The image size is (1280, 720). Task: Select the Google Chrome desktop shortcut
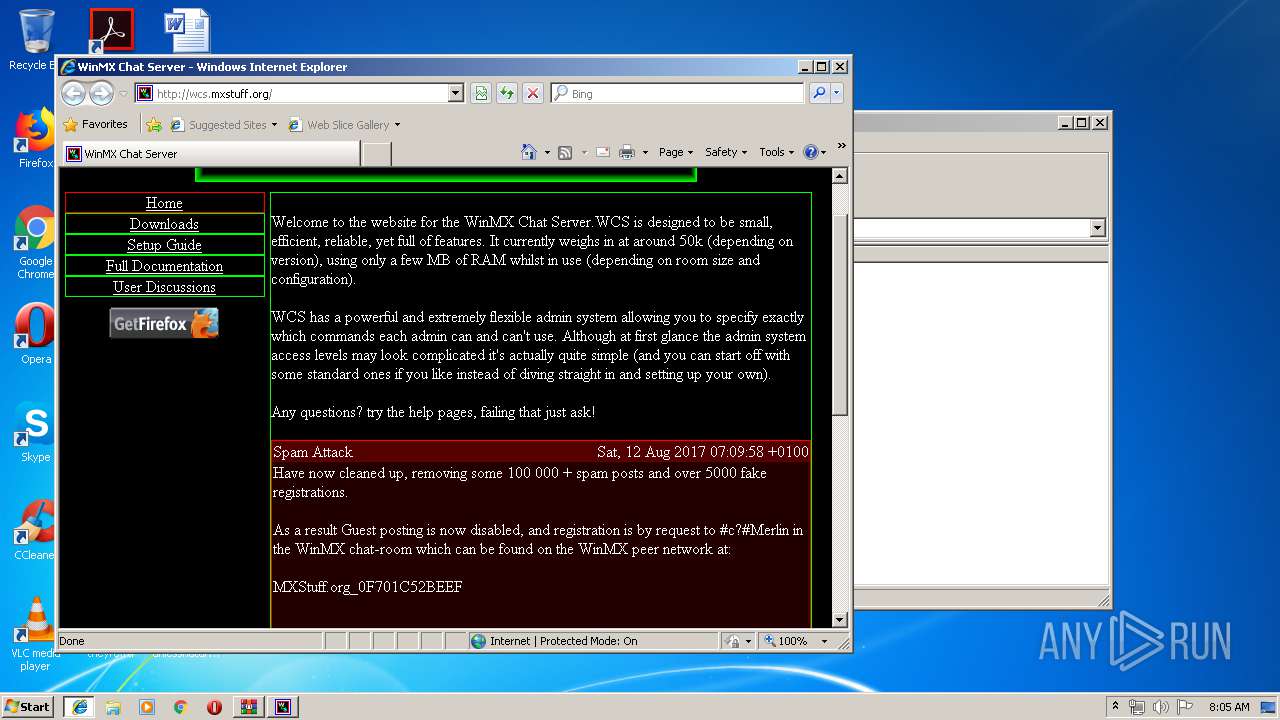tap(35, 243)
